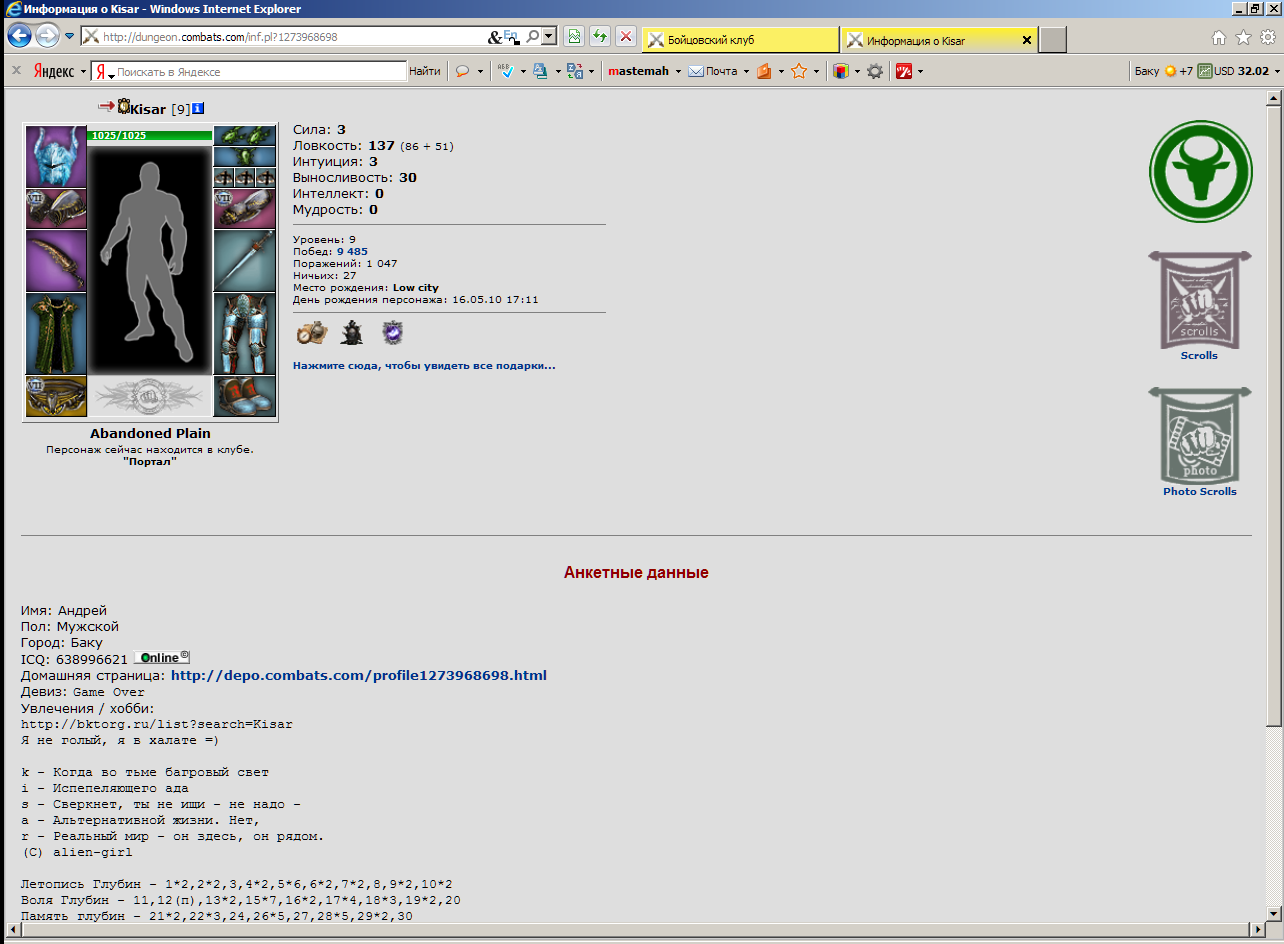Click the green earrings equipment slot
This screenshot has height=944, width=1284.
[244, 136]
